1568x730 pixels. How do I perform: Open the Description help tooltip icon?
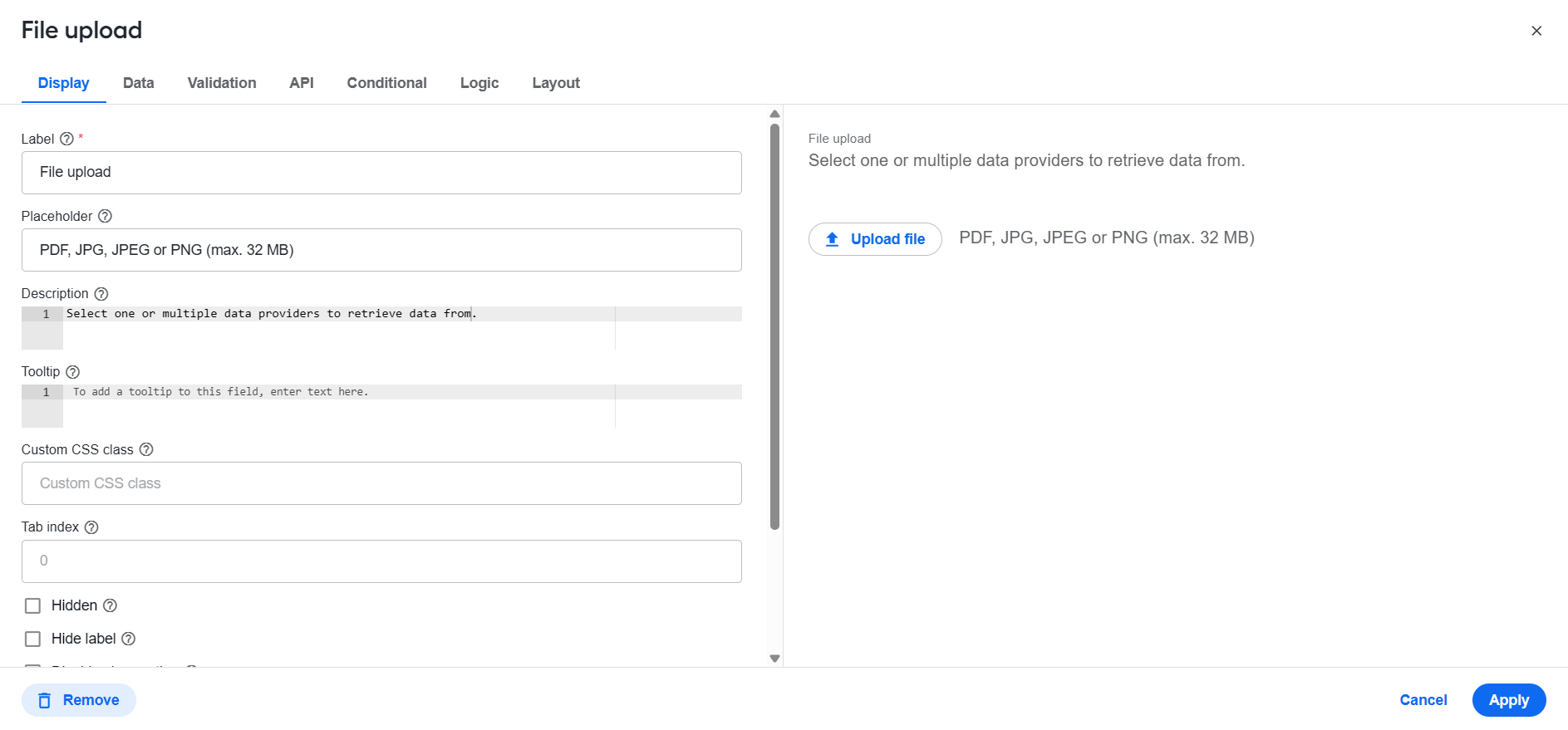(x=101, y=294)
